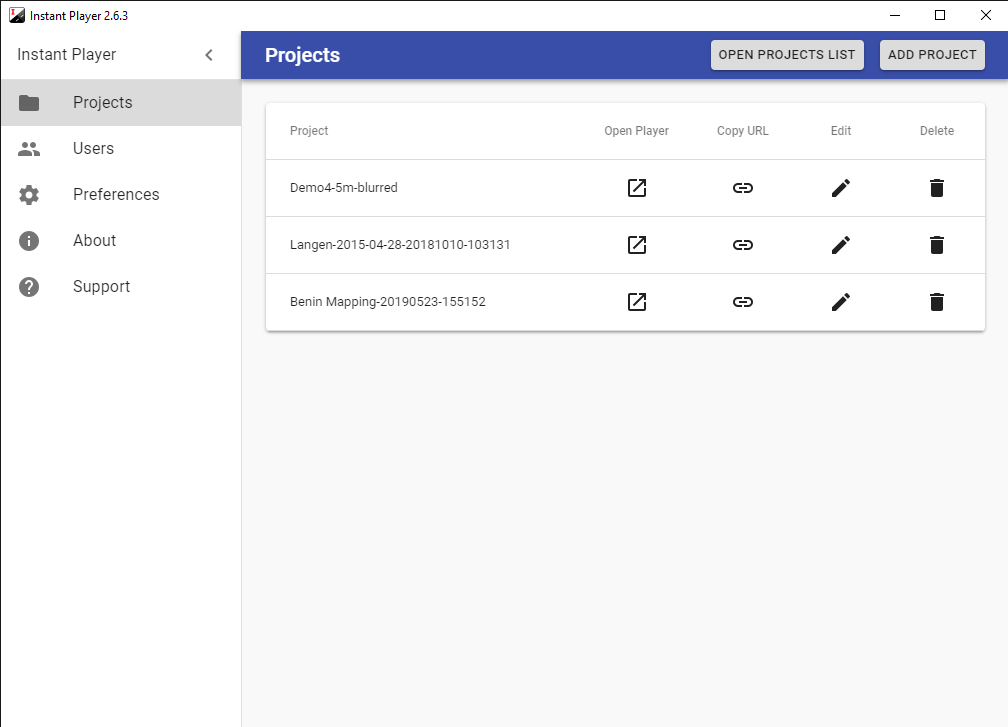
Task: Copy URL of Benin Mapping project
Action: coord(742,301)
